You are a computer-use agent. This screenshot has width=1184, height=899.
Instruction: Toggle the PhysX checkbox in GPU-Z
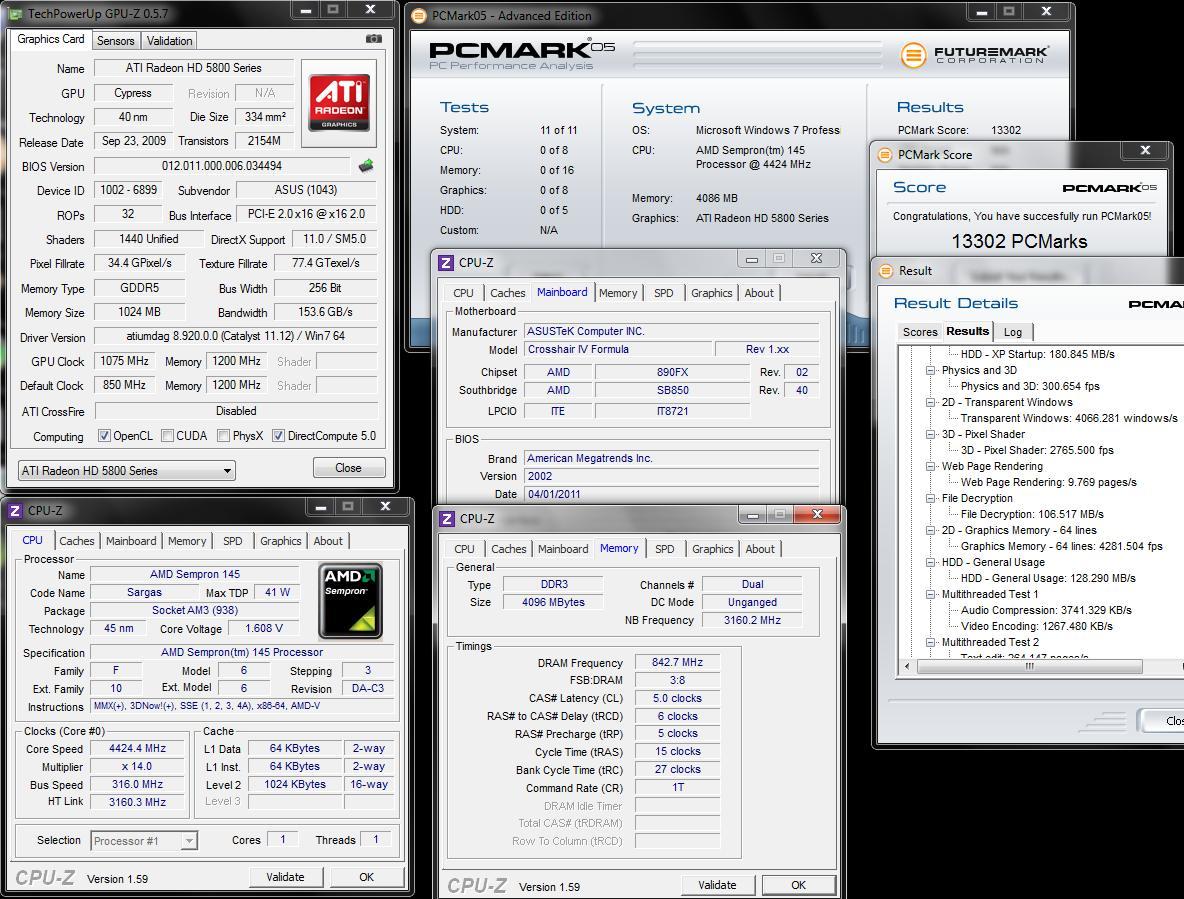[x=224, y=436]
